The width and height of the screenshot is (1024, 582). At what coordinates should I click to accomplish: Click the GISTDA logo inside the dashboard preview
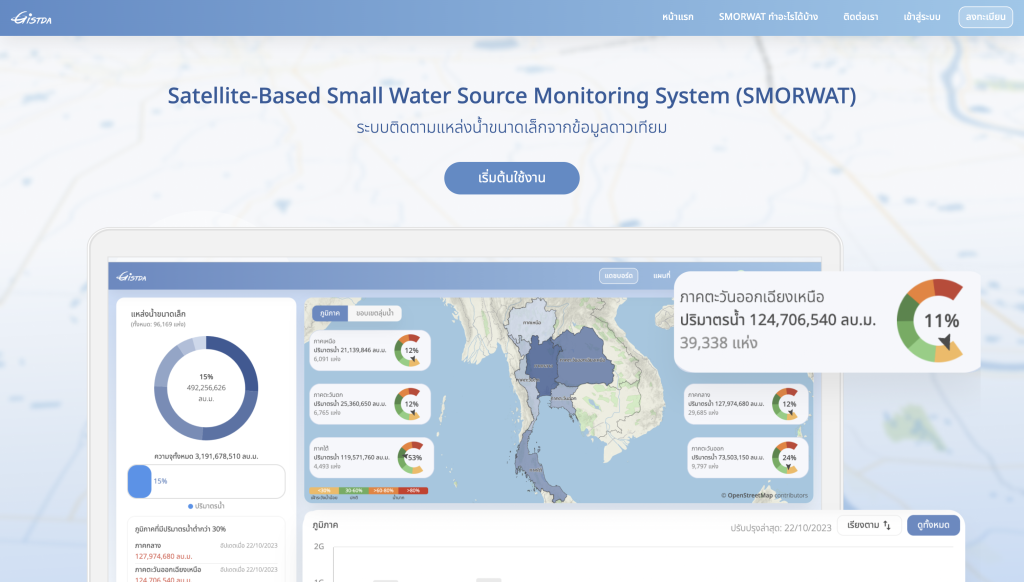tap(131, 277)
